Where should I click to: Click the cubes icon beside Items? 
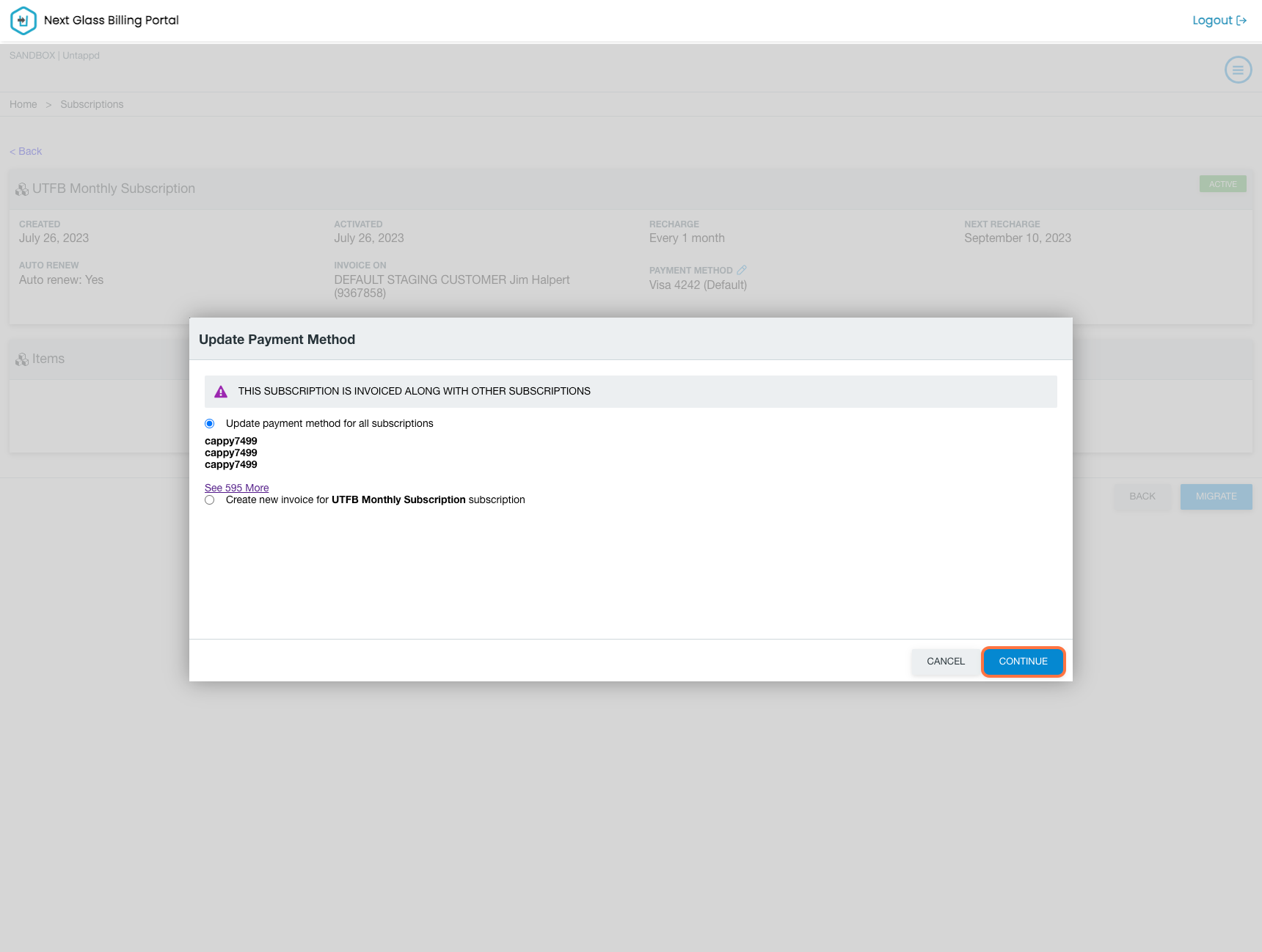pos(22,359)
